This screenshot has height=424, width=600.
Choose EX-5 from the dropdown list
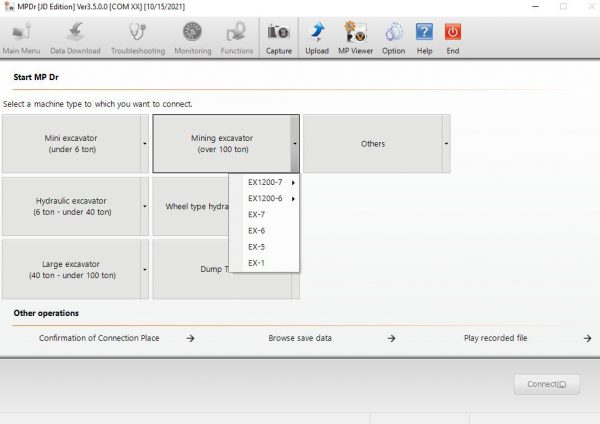[x=264, y=247]
